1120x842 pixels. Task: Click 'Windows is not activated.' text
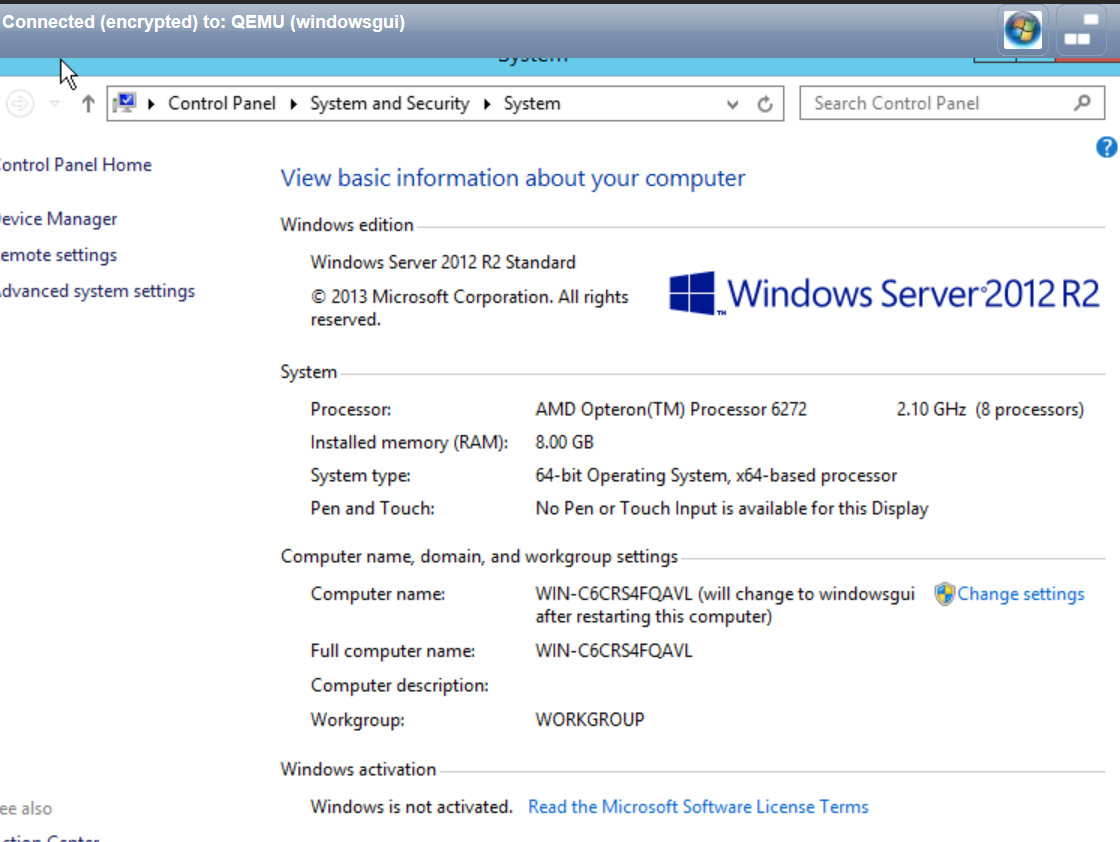pos(411,807)
